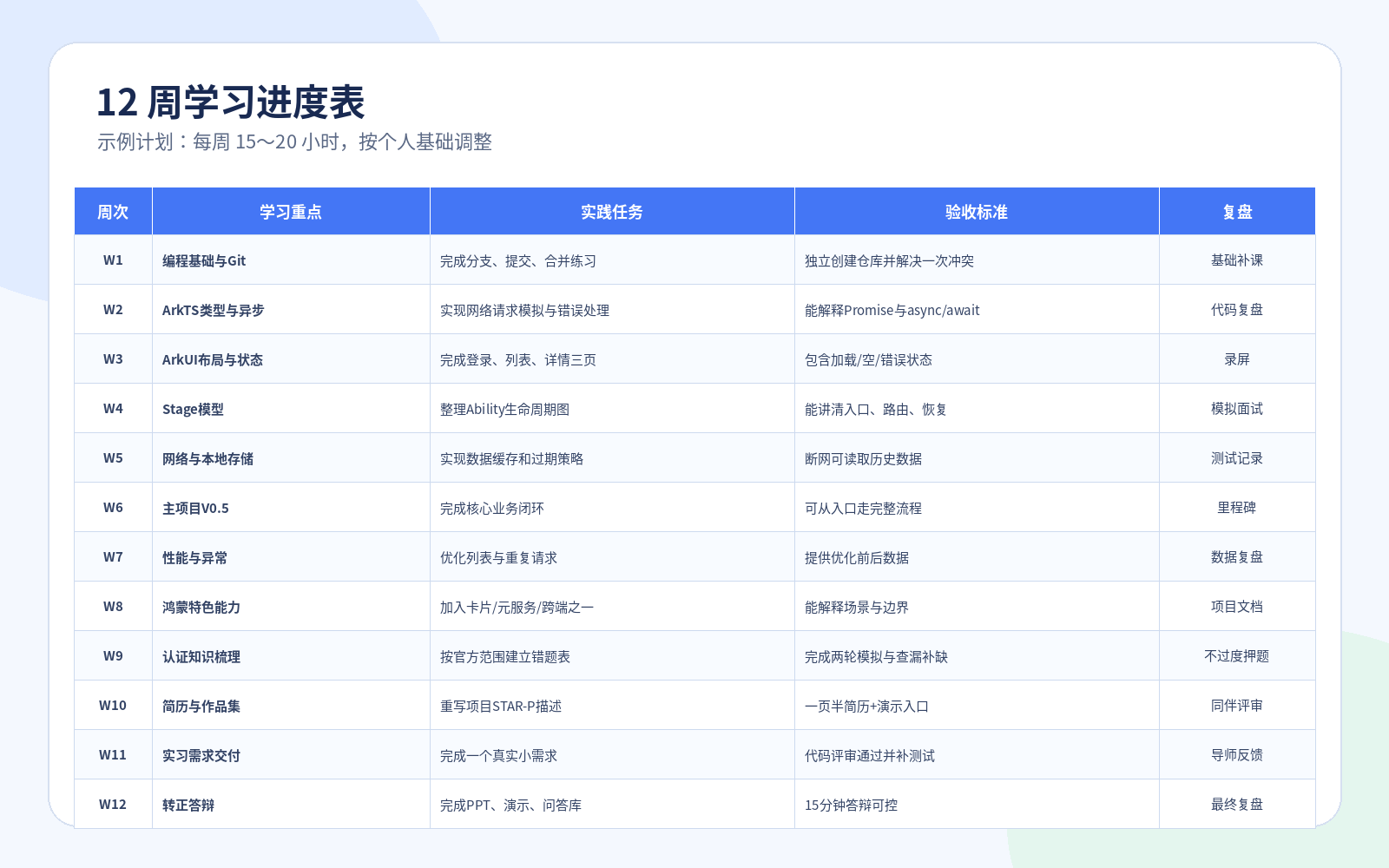The height and width of the screenshot is (868, 1389).
Task: Click 完成PPT、演示、问答库 cell
Action: (612, 804)
